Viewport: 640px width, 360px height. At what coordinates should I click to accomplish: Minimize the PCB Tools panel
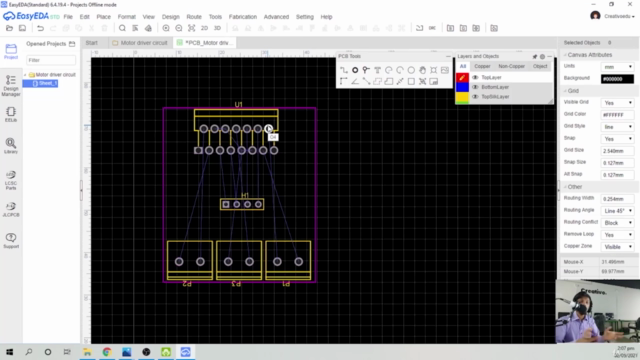[448, 56]
